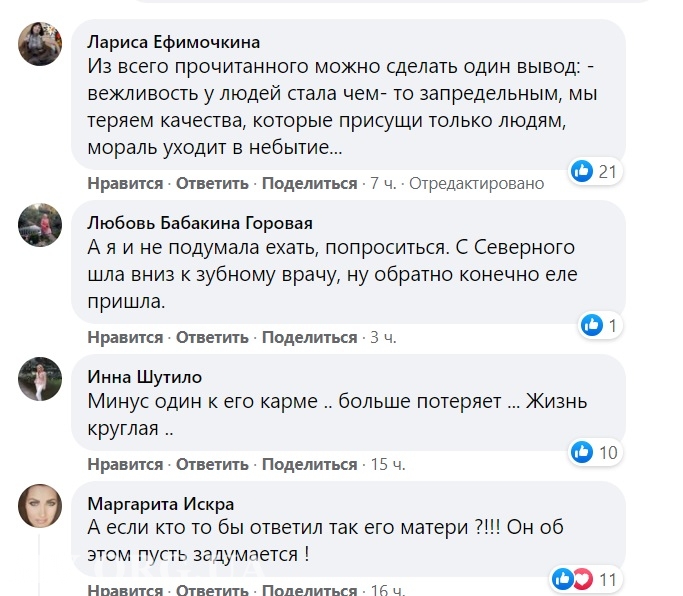Open Маргарита Искра's profile picture
683x596 pixels.
[40, 506]
